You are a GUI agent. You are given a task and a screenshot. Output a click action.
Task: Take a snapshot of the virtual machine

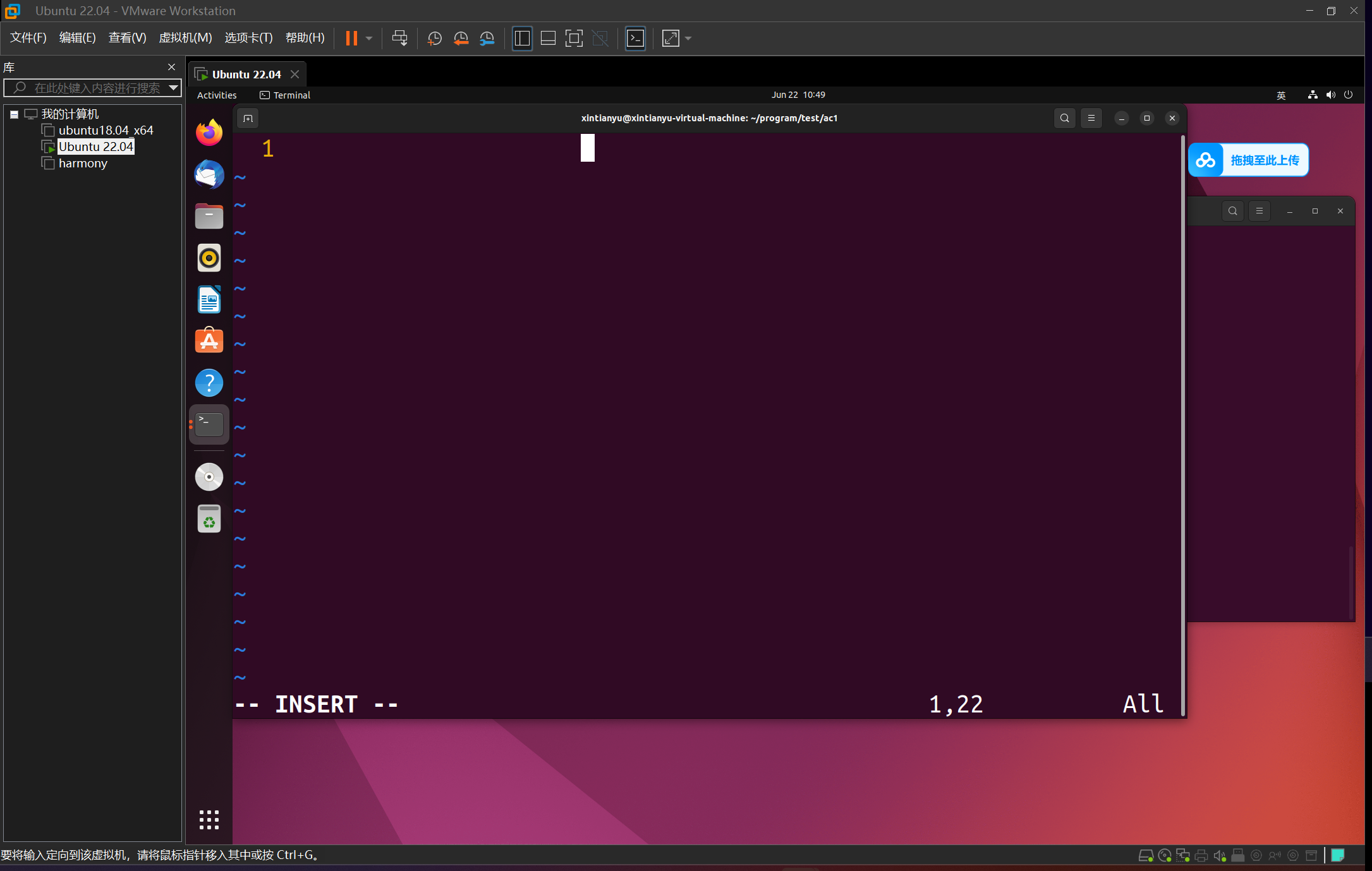[434, 38]
